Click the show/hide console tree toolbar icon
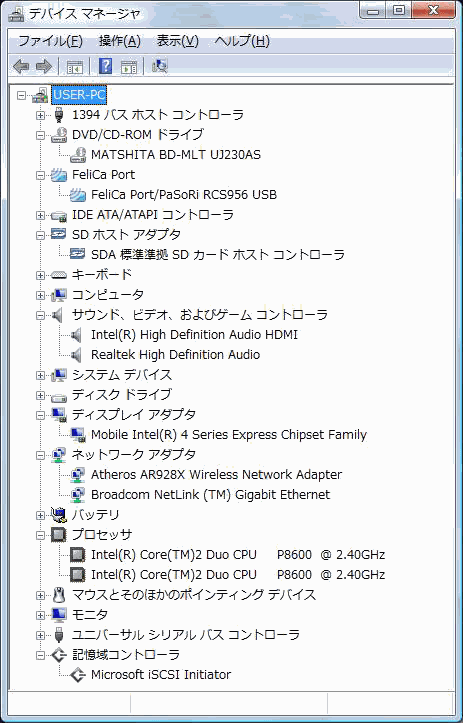463x723 pixels. (75, 67)
